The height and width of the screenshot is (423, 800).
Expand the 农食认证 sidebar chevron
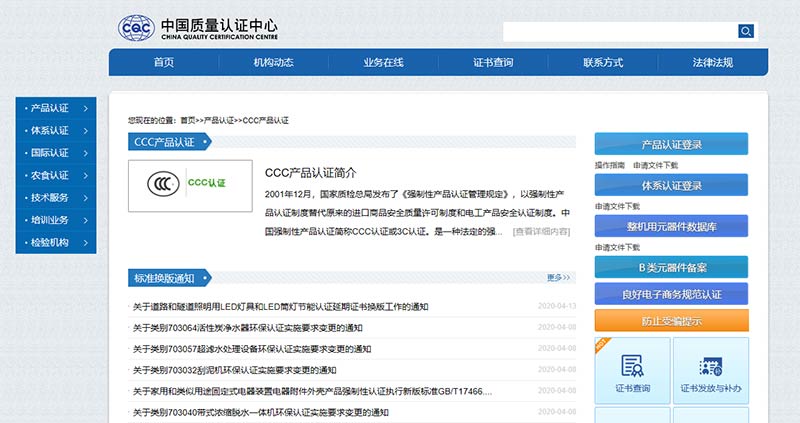pos(86,176)
